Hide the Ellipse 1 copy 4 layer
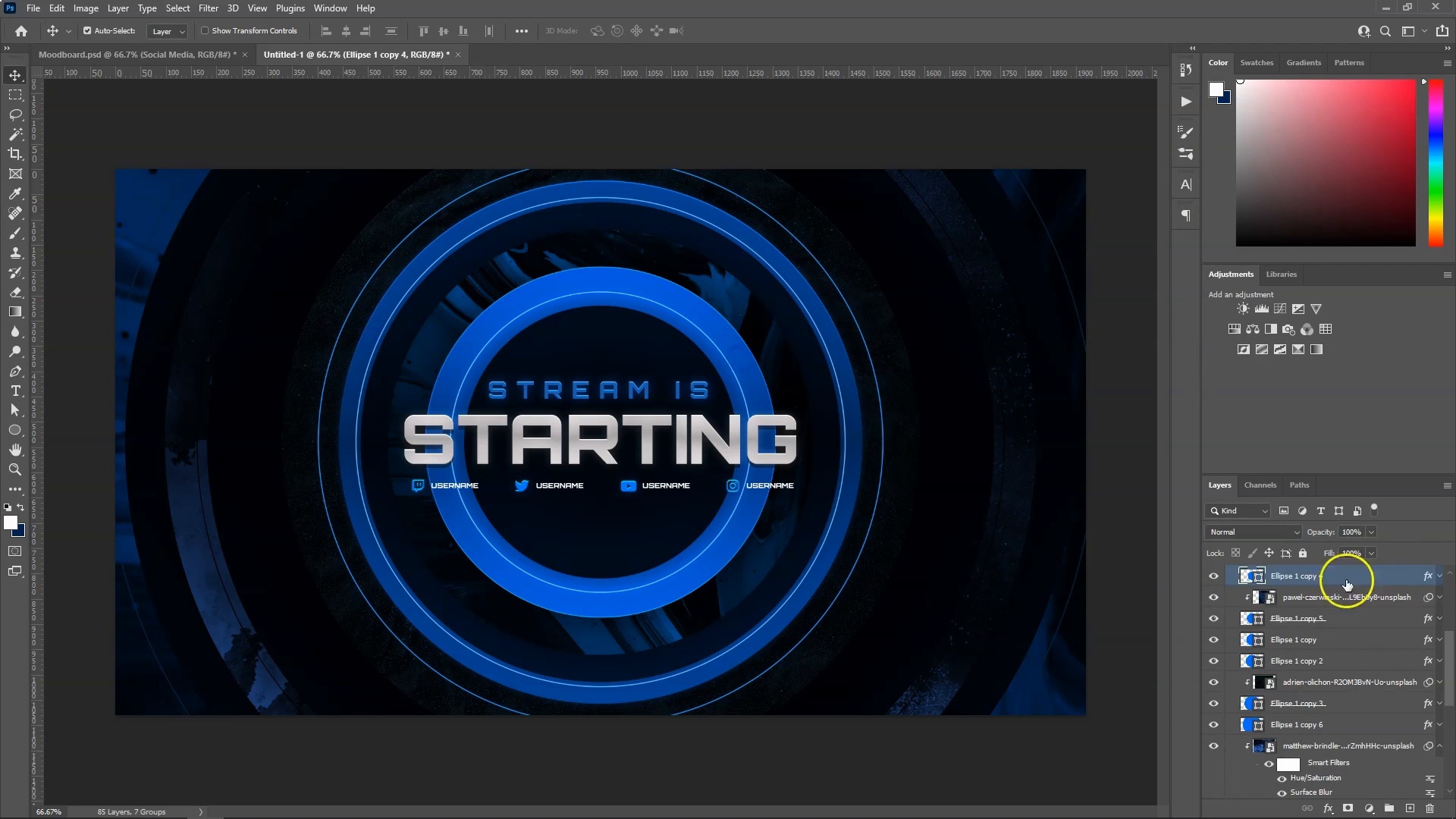The image size is (1456, 819). point(1213,576)
